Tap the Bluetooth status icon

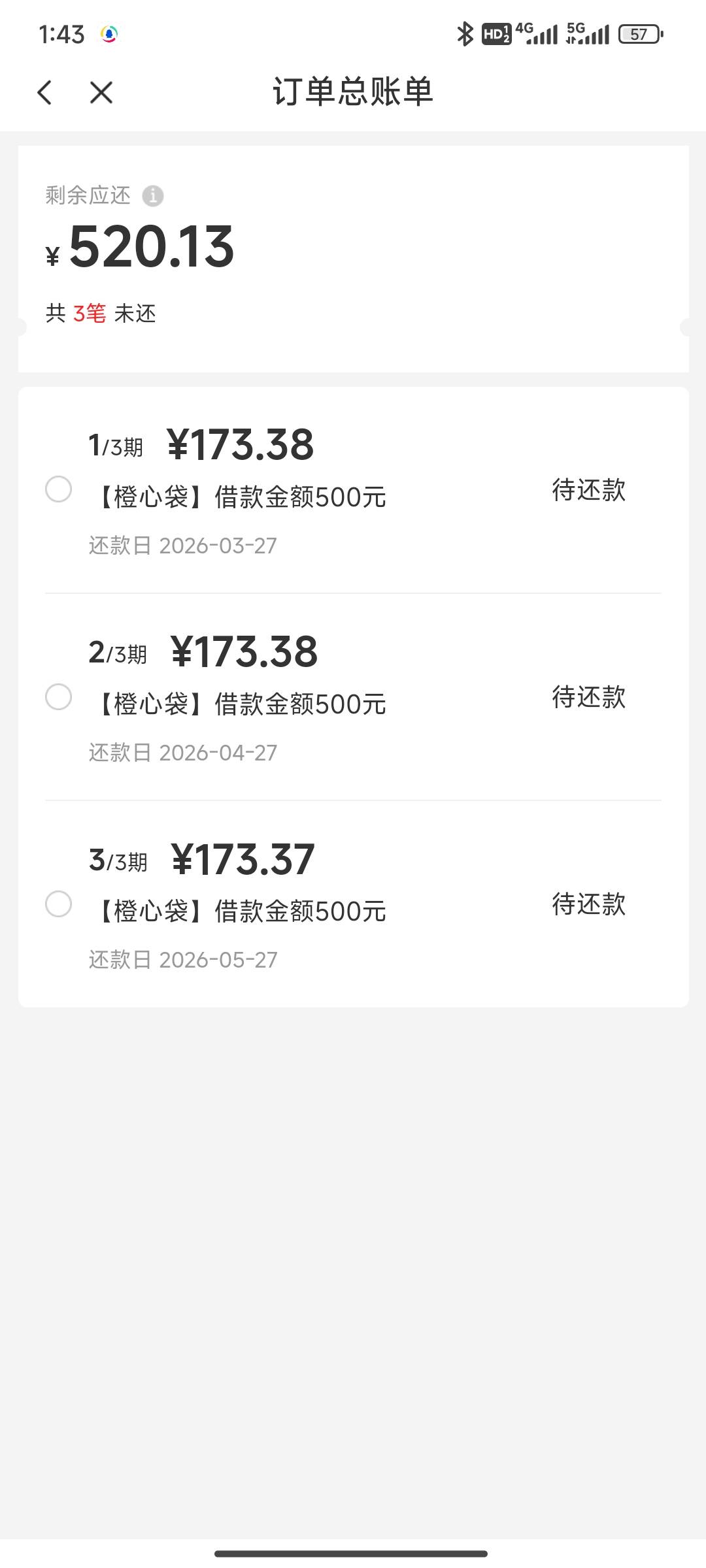click(465, 34)
